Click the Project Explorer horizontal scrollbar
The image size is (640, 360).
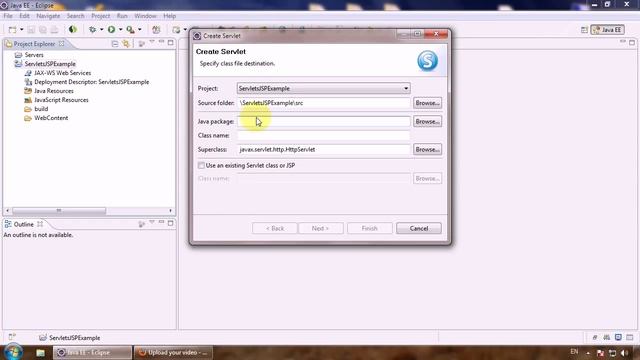(x=59, y=211)
